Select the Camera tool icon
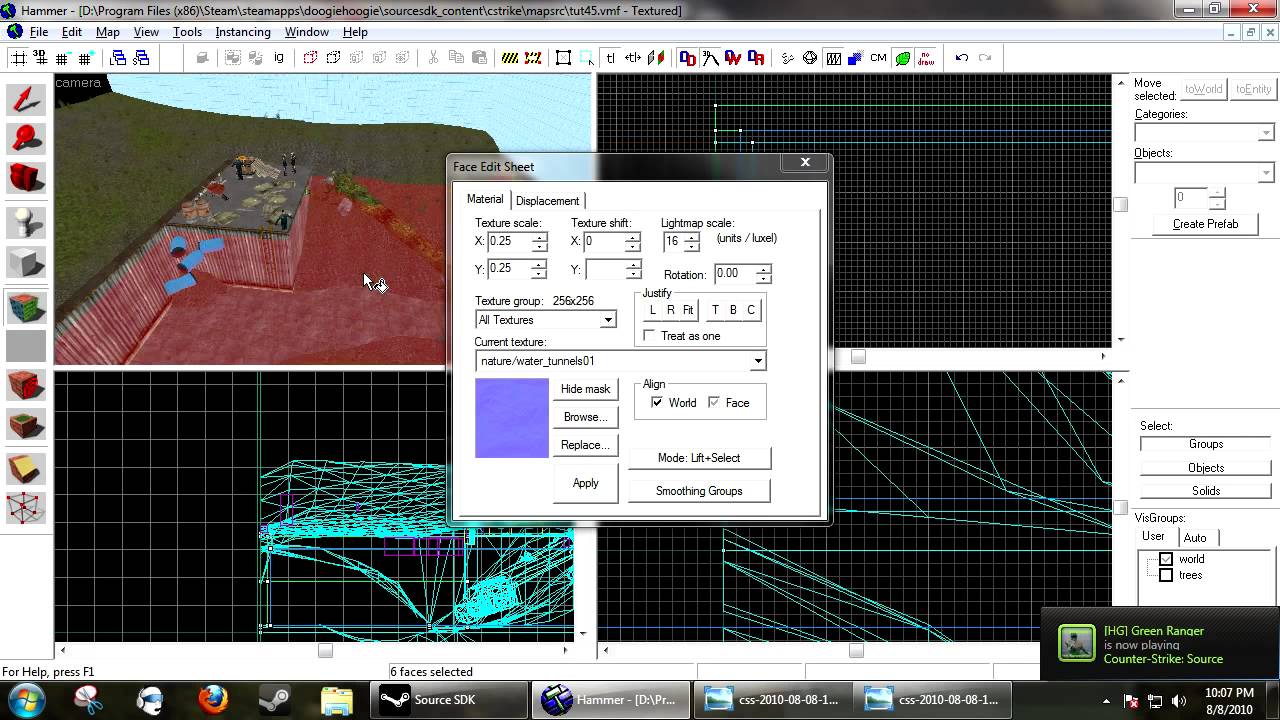 26,178
